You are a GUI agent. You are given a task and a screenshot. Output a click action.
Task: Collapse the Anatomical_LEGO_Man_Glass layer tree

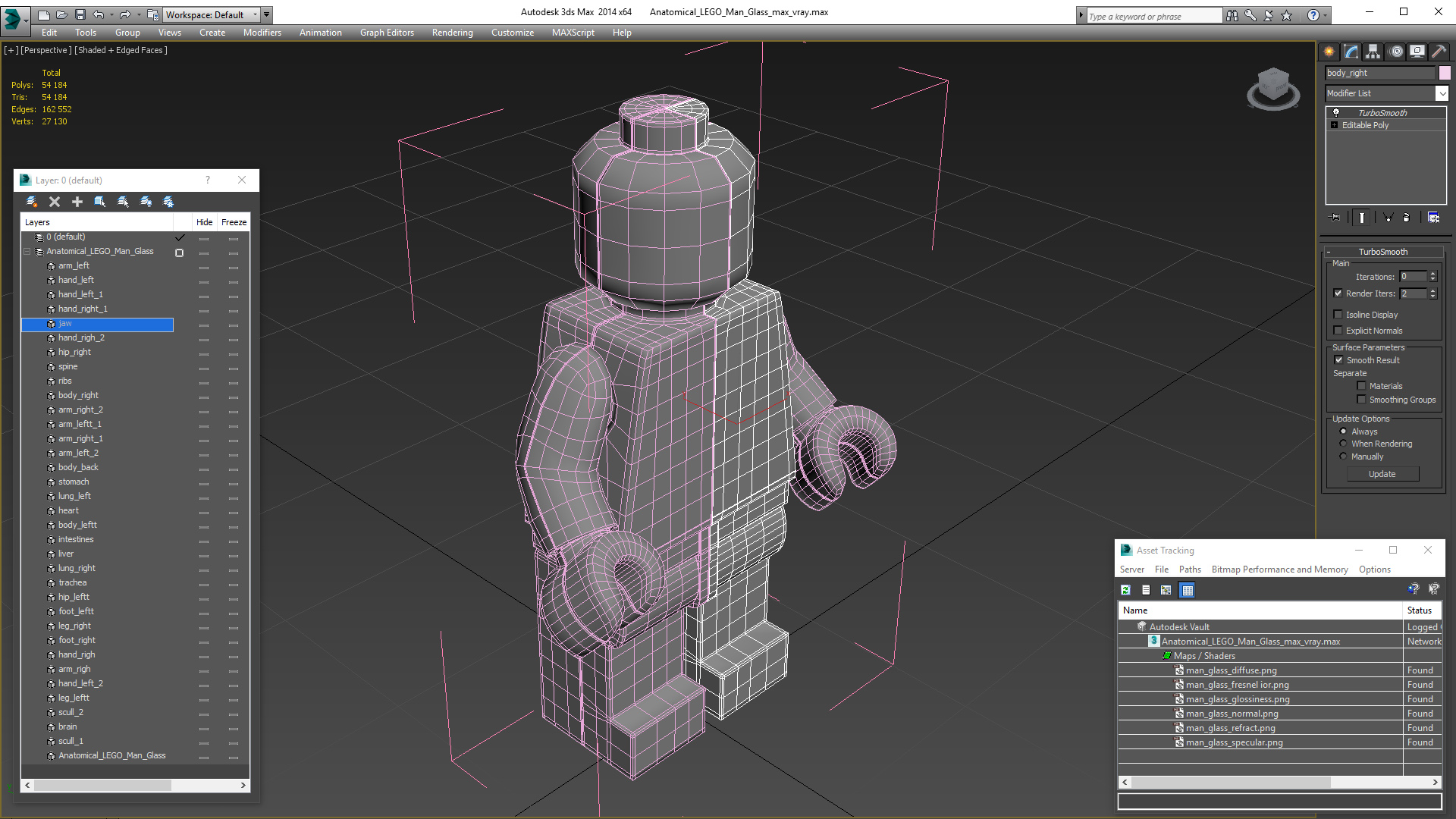tap(27, 252)
